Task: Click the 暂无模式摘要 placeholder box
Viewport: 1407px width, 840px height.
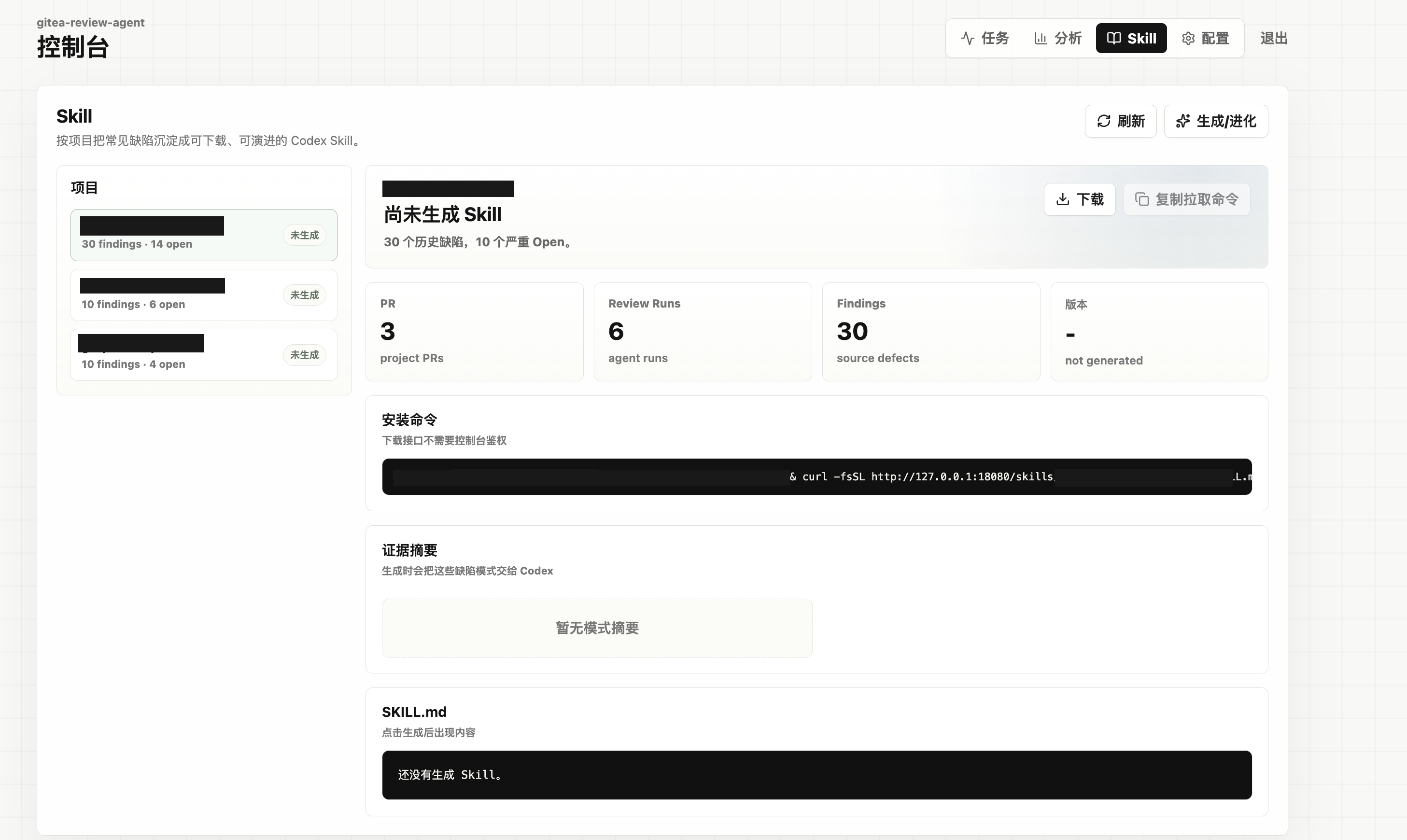Action: (597, 628)
